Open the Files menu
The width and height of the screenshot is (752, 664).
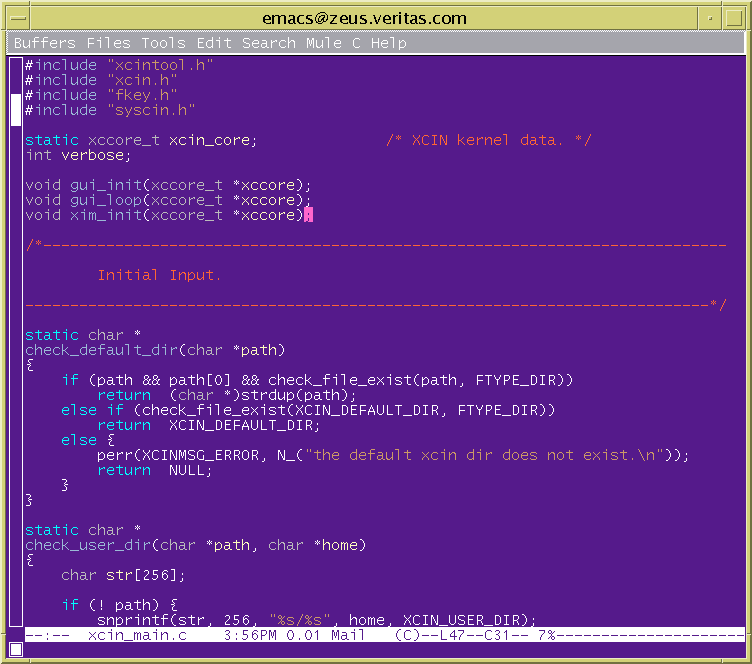coord(109,43)
